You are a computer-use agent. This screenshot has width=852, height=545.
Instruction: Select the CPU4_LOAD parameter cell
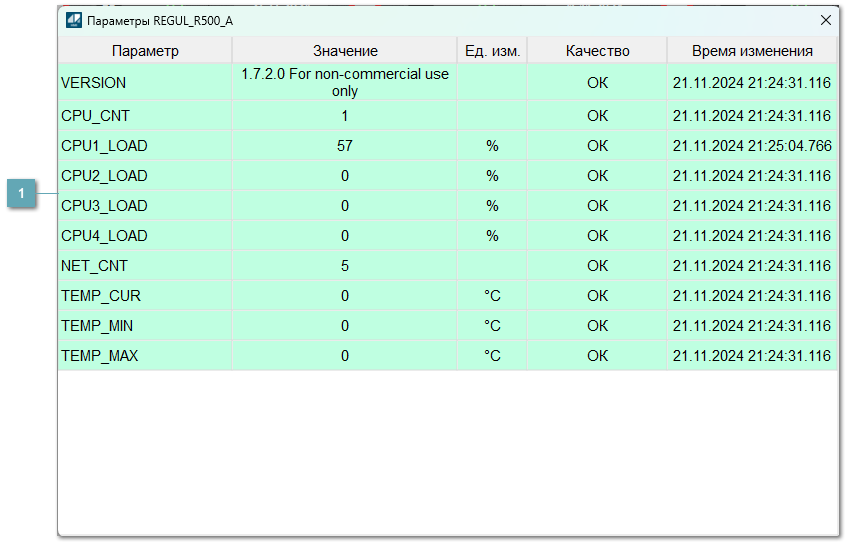click(145, 235)
